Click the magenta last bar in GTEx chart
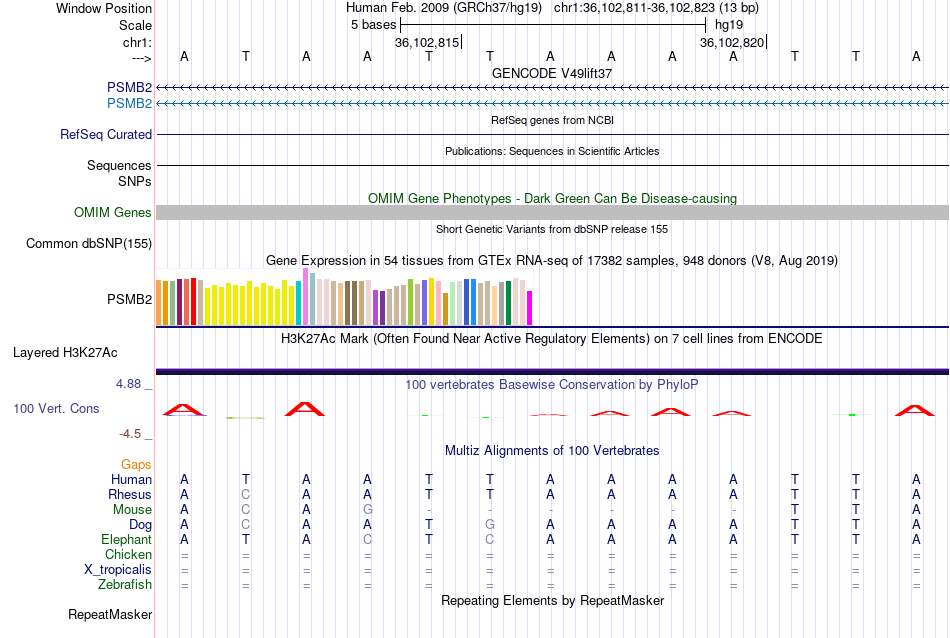 tap(529, 308)
